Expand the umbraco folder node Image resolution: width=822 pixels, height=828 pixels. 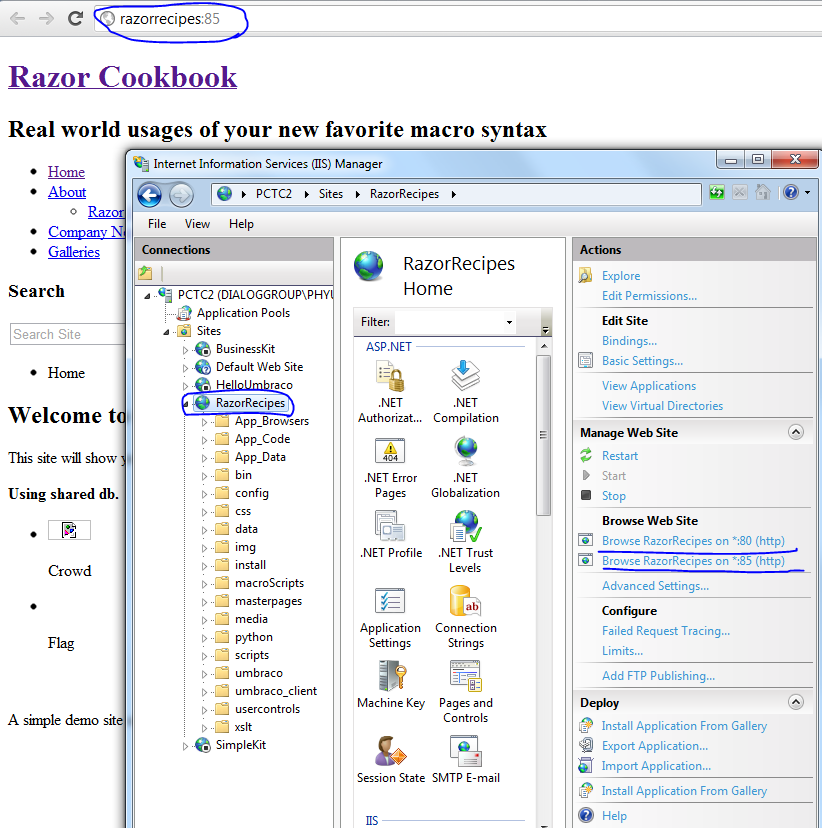click(x=204, y=674)
